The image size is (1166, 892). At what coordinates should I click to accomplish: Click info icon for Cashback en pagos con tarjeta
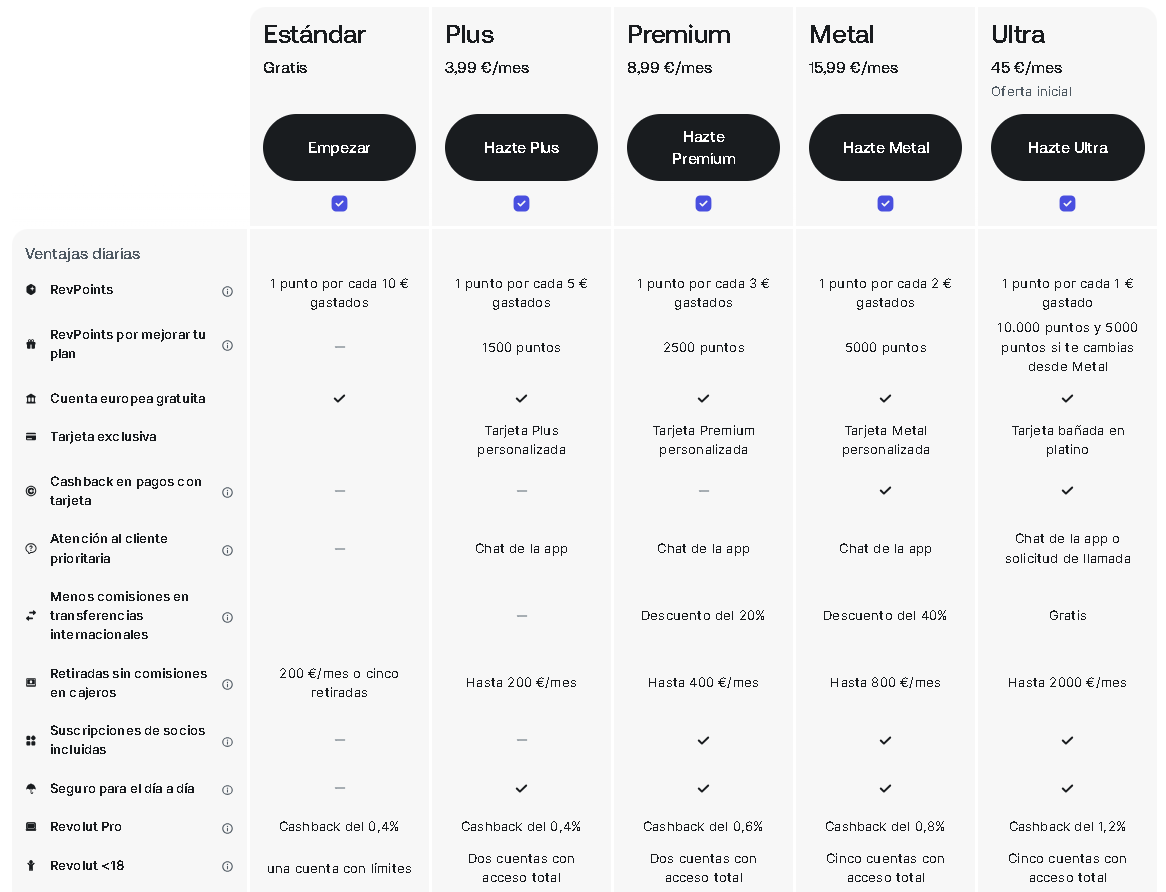pos(227,492)
